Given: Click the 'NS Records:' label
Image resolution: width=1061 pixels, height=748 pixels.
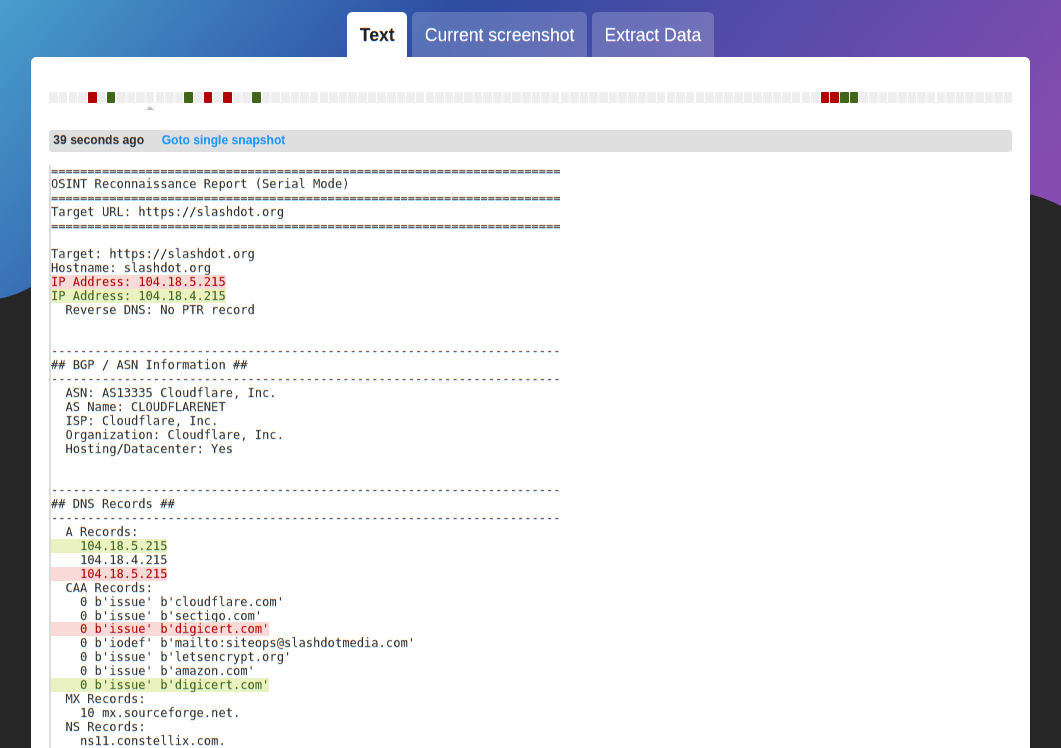Looking at the screenshot, I should point(105,727).
